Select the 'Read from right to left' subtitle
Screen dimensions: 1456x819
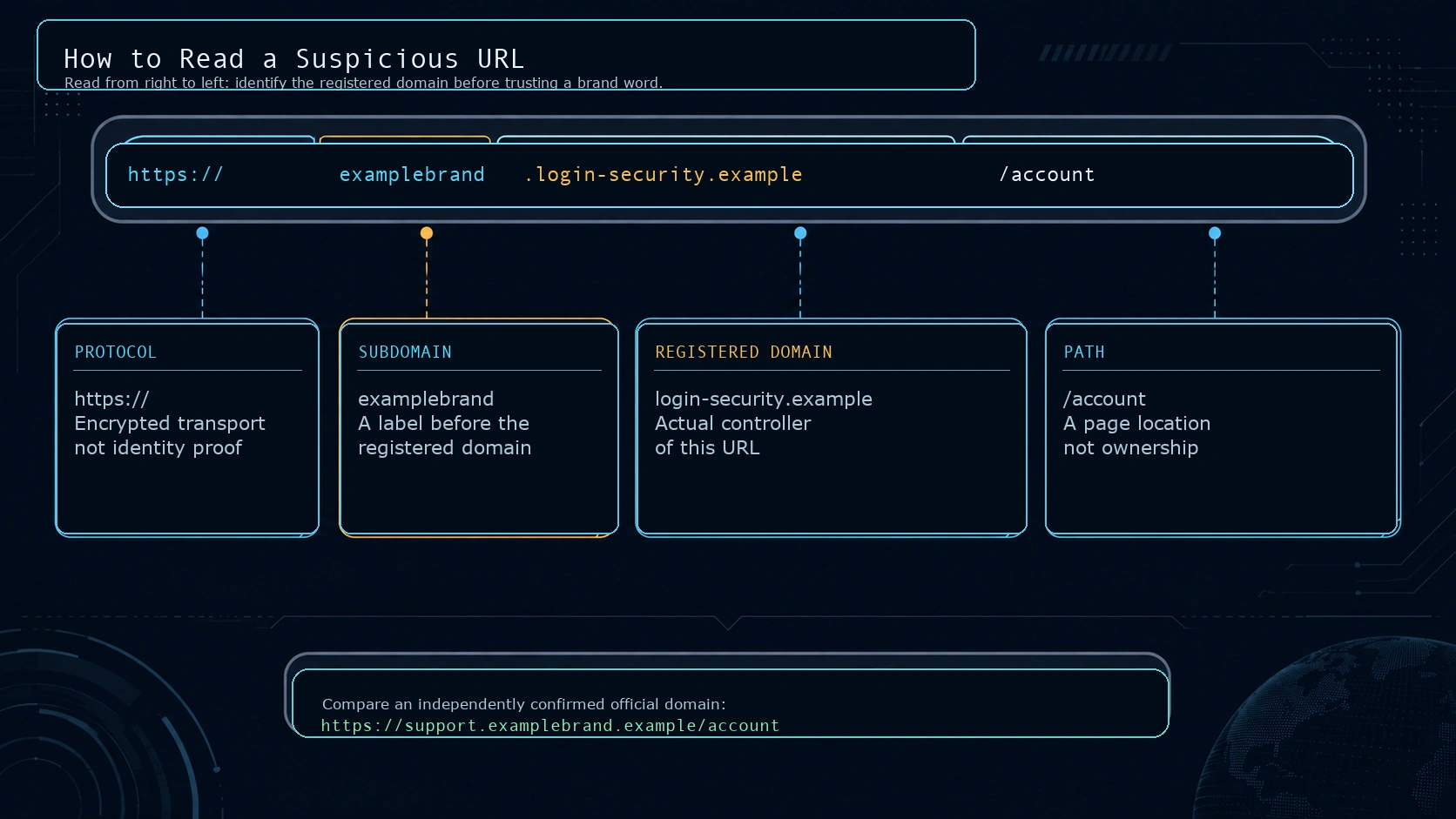(x=363, y=83)
